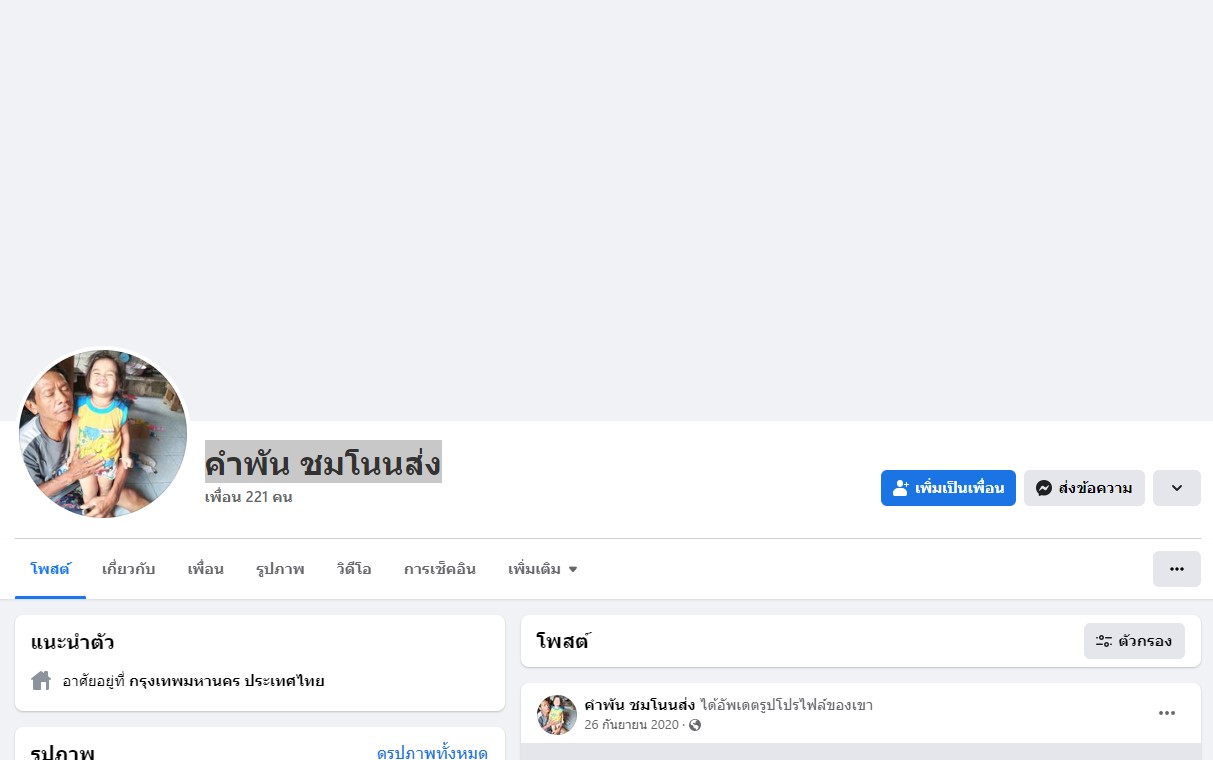Expand the เพิ่มเติม dropdown tab

[x=543, y=569]
